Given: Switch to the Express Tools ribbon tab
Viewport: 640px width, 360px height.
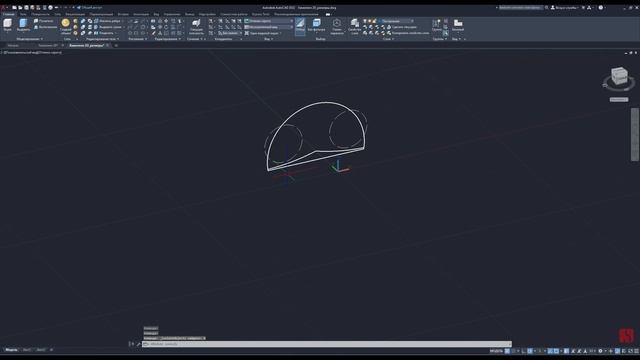Looking at the screenshot, I should tap(260, 14).
